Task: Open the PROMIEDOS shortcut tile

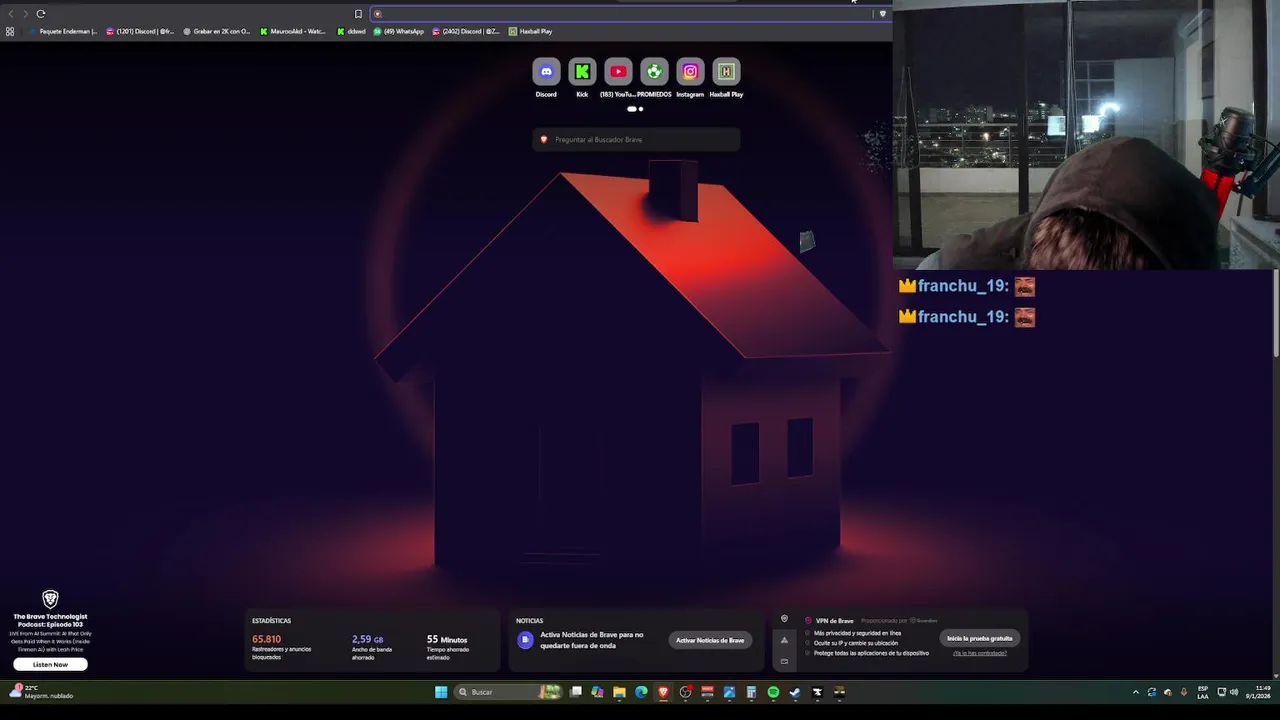Action: click(x=654, y=71)
